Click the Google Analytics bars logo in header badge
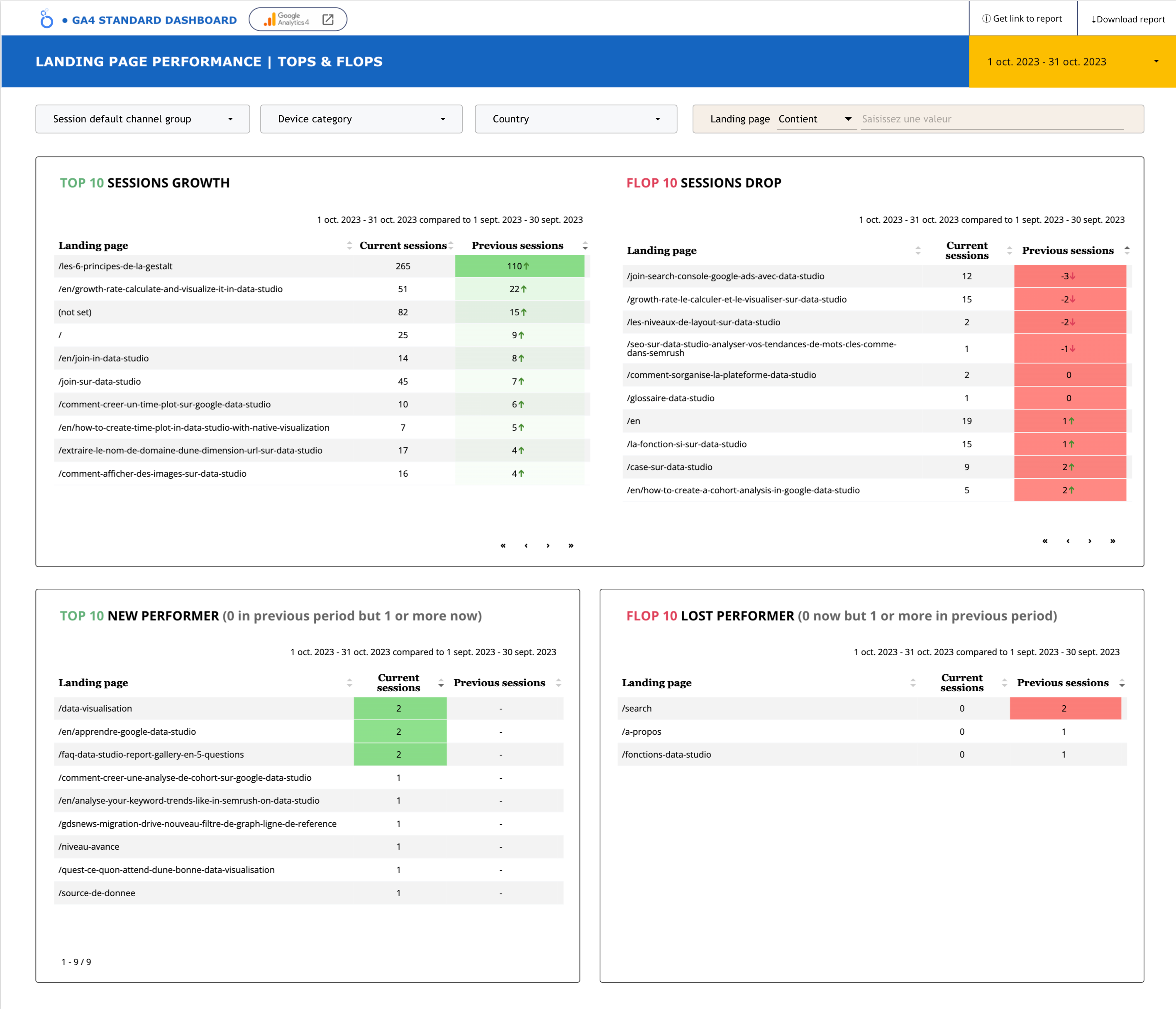The image size is (1176, 1009). (x=267, y=19)
